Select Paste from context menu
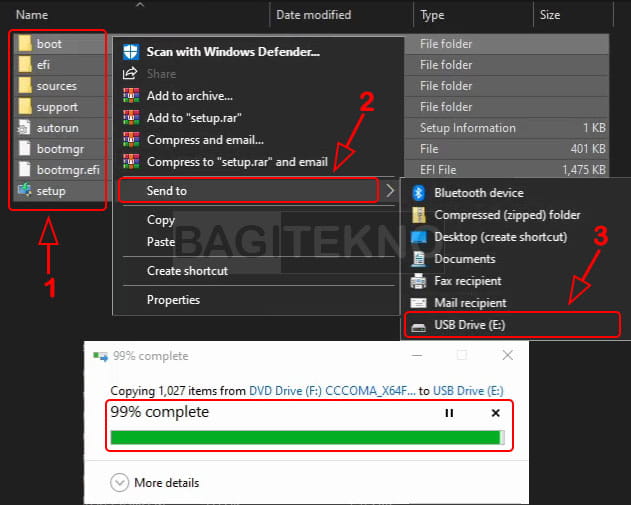This screenshot has height=505, width=631. (161, 242)
